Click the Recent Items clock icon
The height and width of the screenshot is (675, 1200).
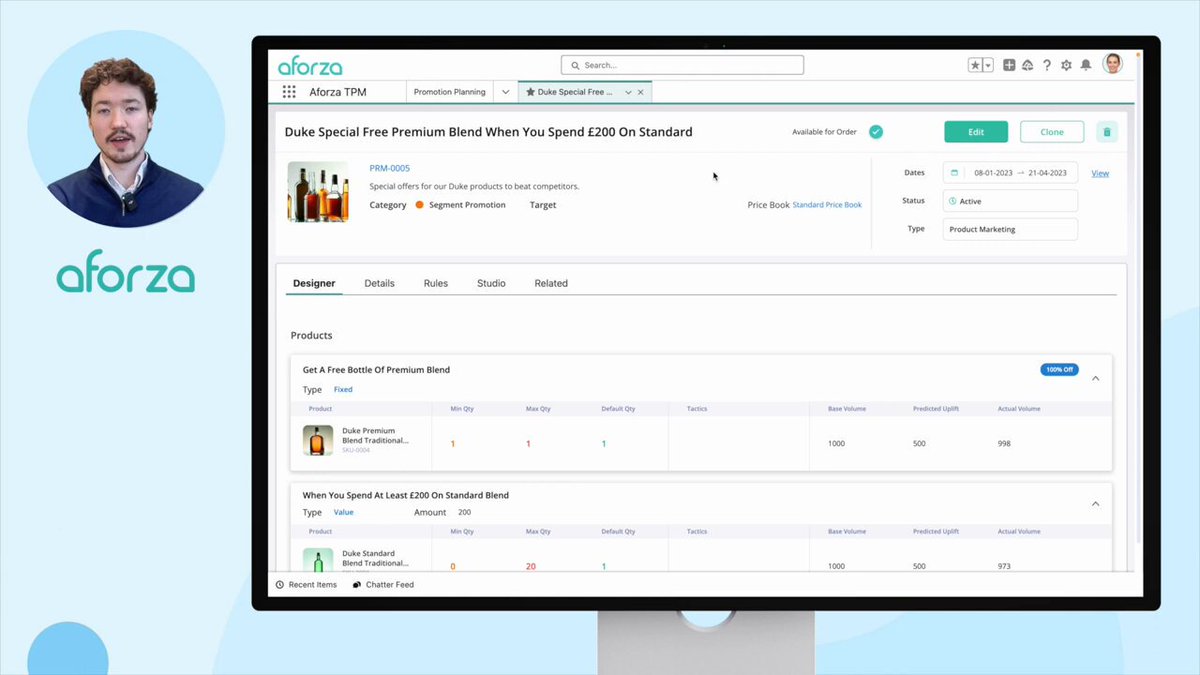280,585
